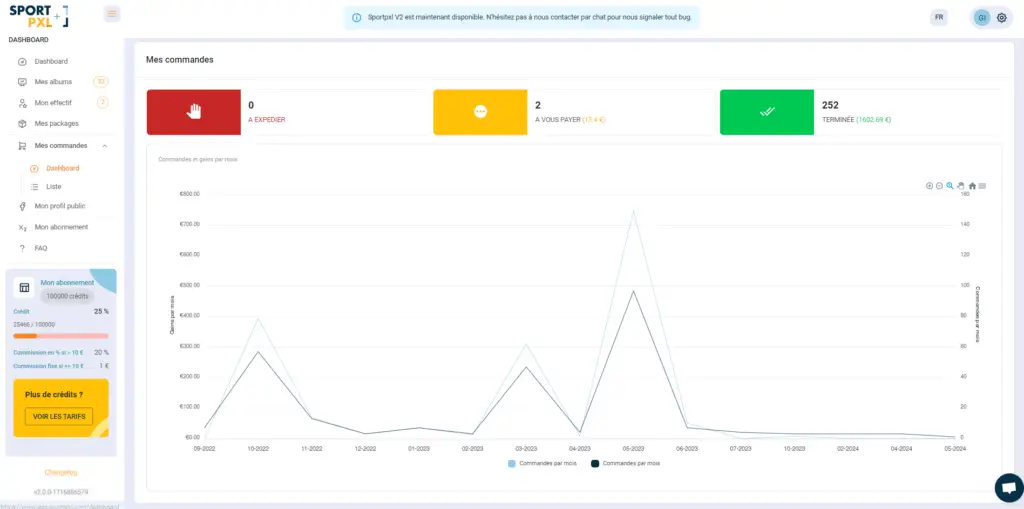Click the chart zoom in icon
1024x509 pixels.
(x=929, y=186)
